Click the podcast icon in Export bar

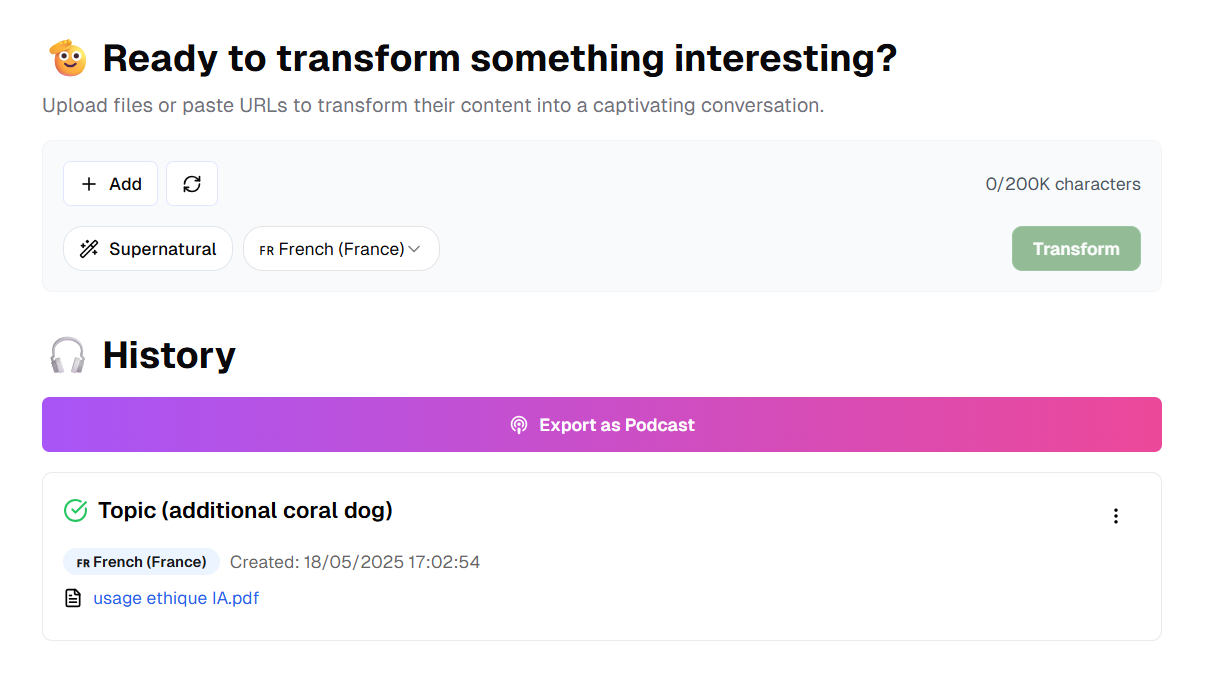tap(518, 425)
